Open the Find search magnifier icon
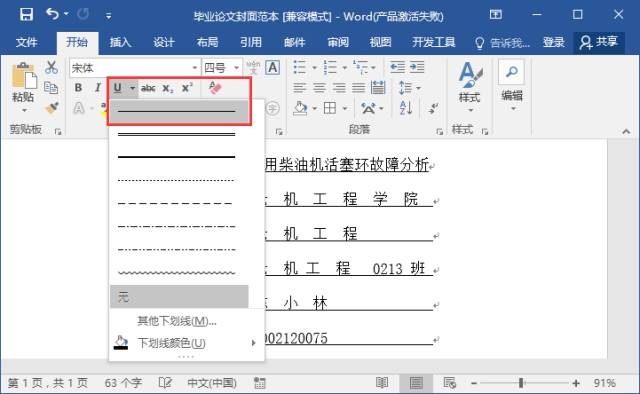Screen dimensions: 640x394 pyautogui.click(x=511, y=72)
